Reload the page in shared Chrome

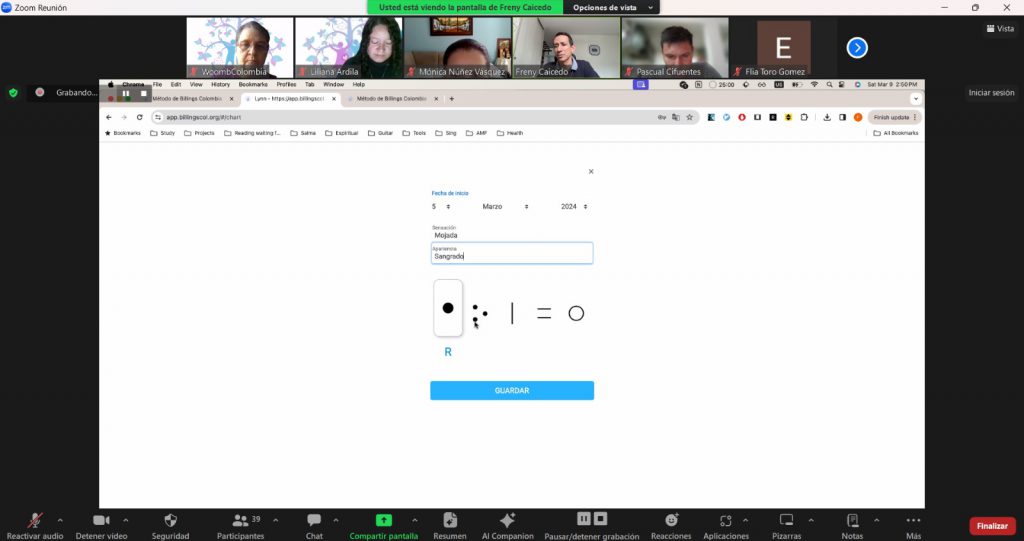tap(139, 118)
